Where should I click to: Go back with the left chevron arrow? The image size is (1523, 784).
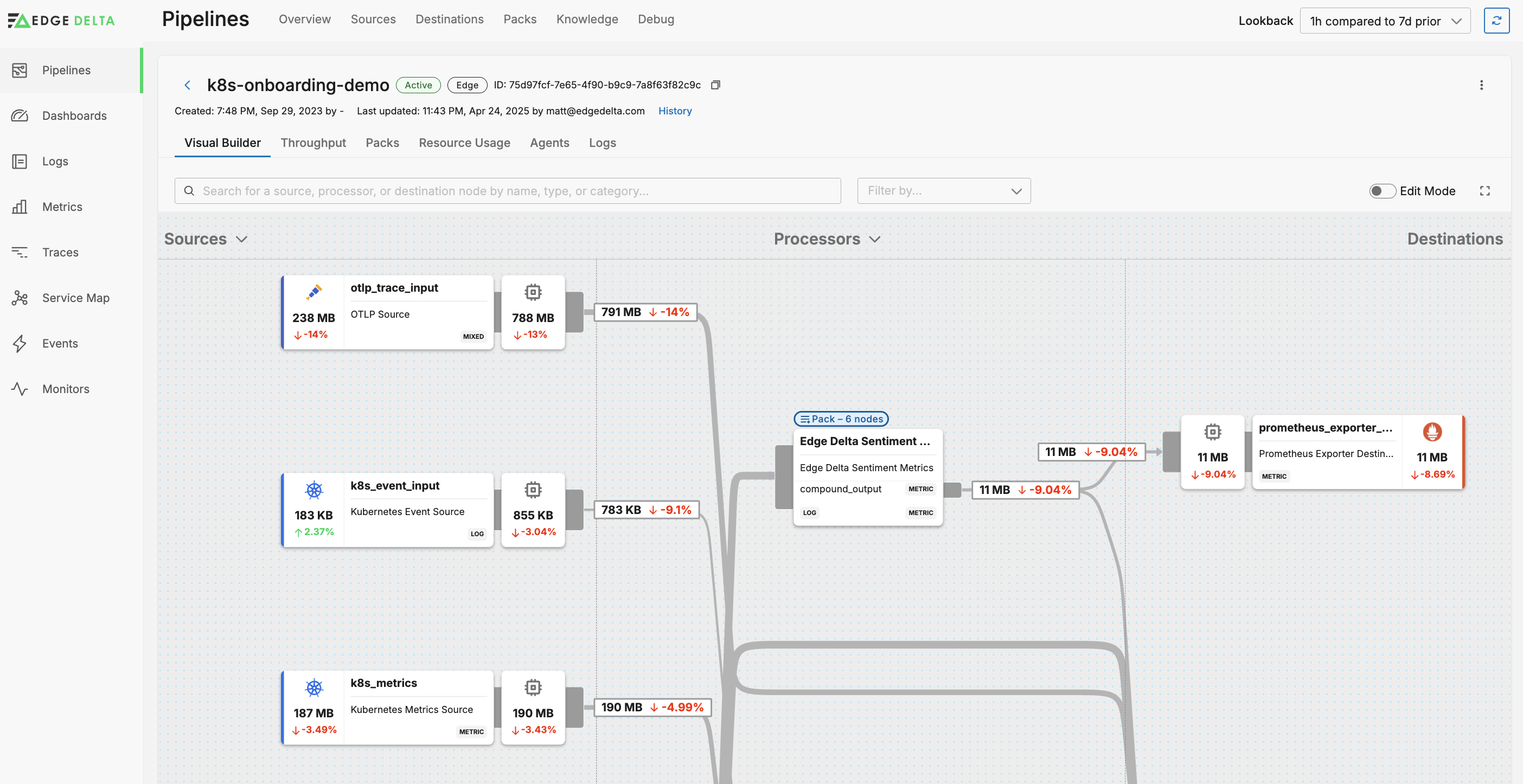pyautogui.click(x=188, y=85)
